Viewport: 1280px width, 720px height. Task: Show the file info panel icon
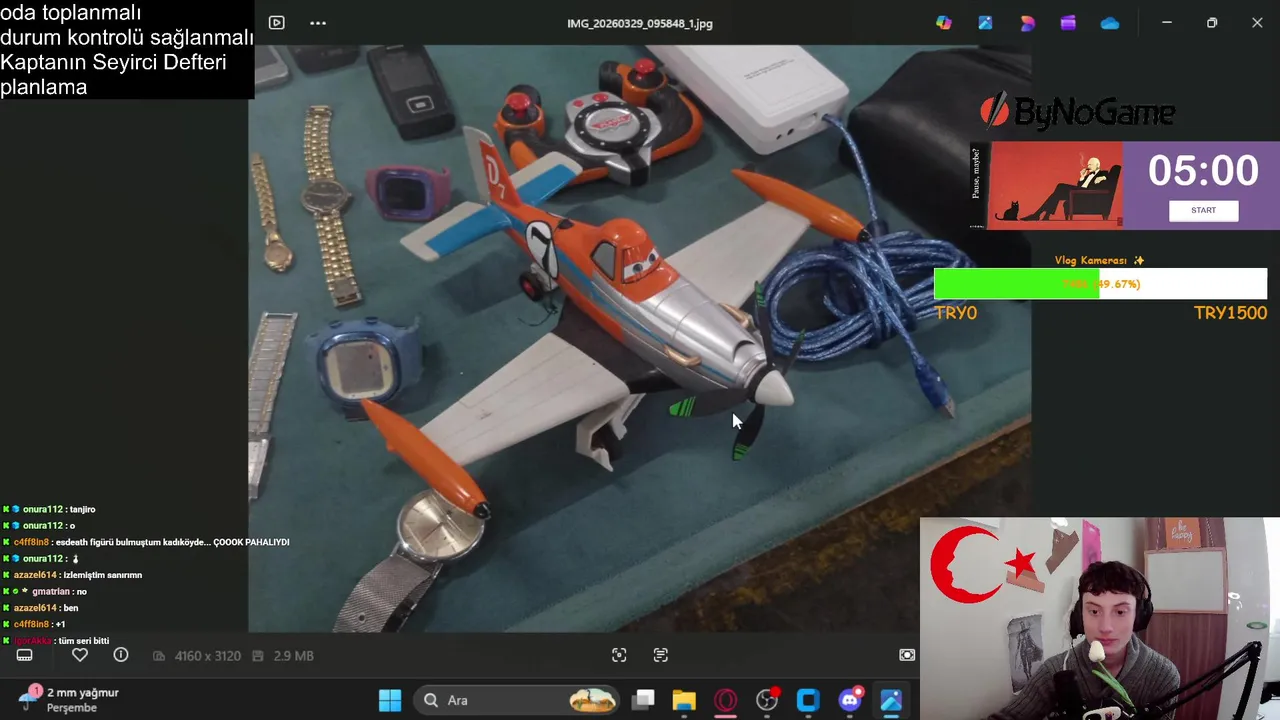(121, 655)
